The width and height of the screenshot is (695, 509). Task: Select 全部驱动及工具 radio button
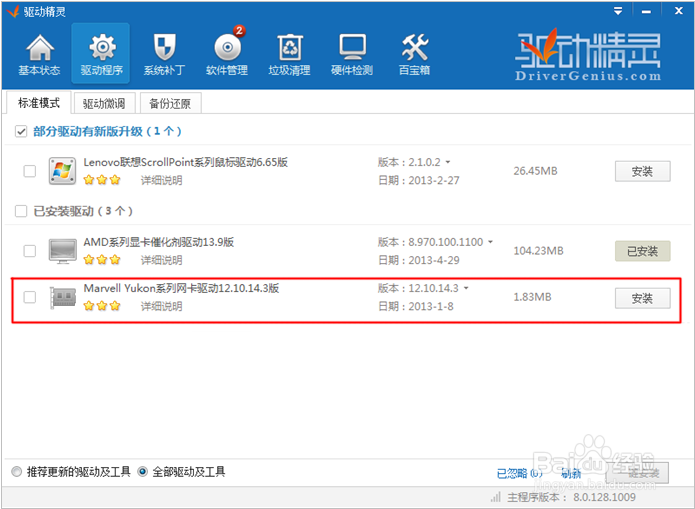tap(142, 471)
